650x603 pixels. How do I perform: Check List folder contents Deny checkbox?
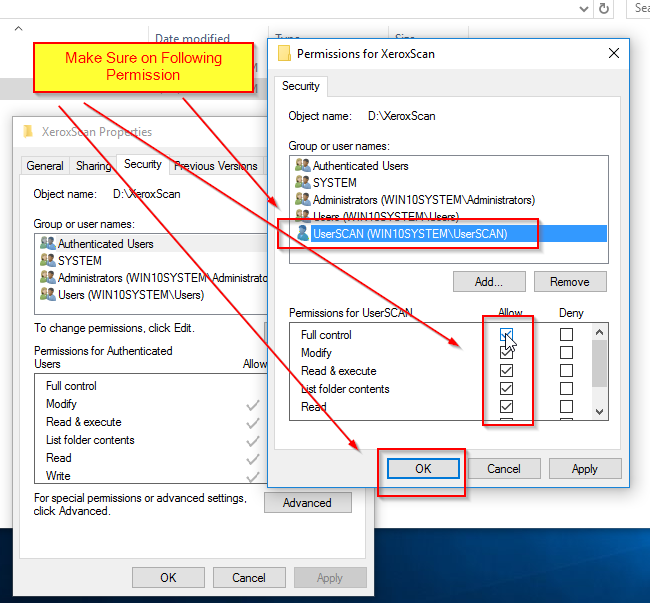click(566, 389)
